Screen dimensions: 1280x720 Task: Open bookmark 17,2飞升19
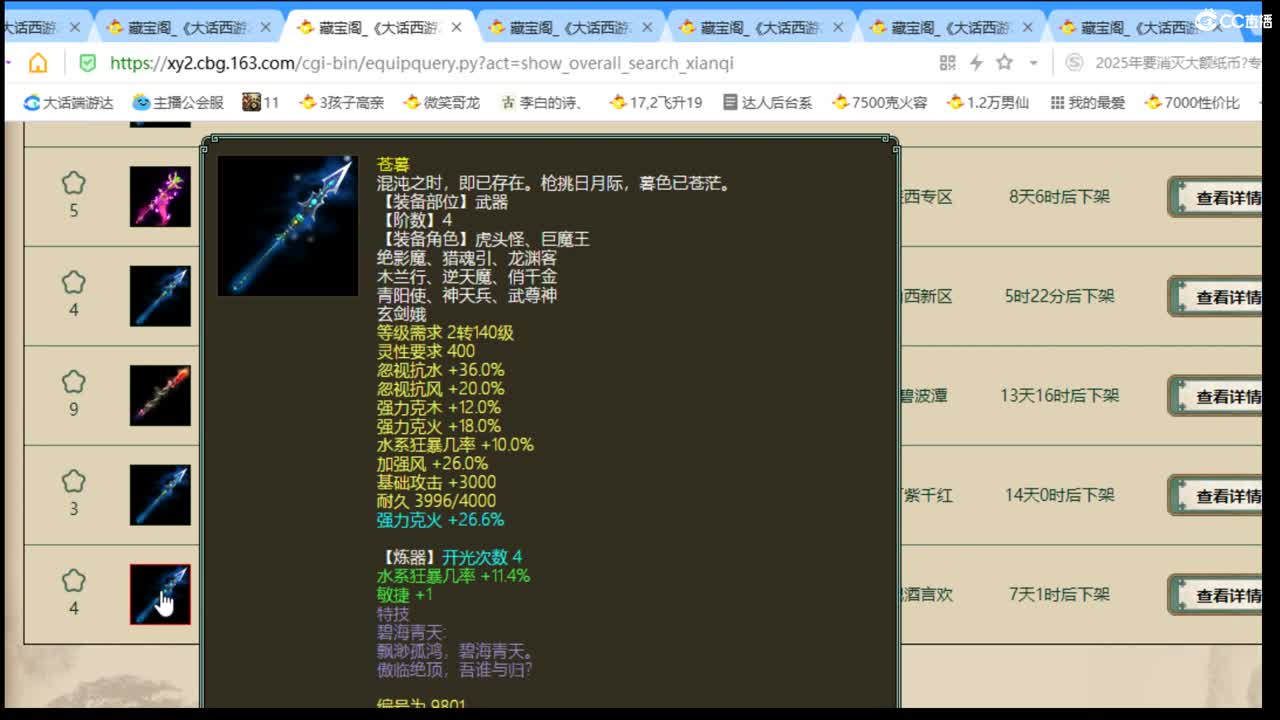tap(655, 102)
